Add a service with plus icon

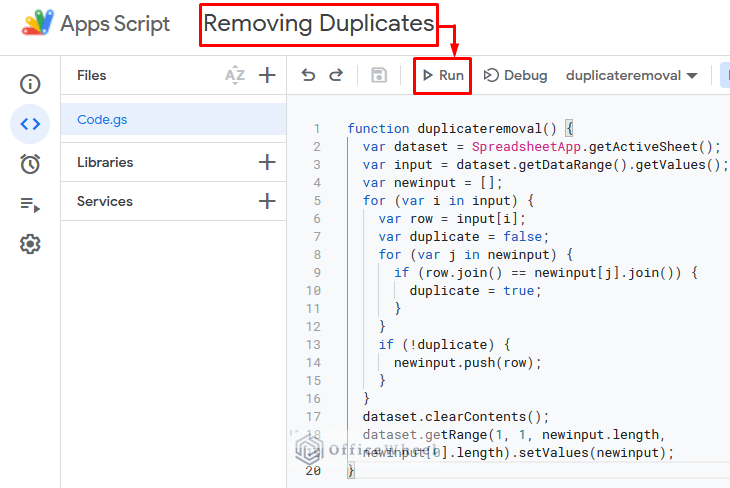(x=267, y=201)
